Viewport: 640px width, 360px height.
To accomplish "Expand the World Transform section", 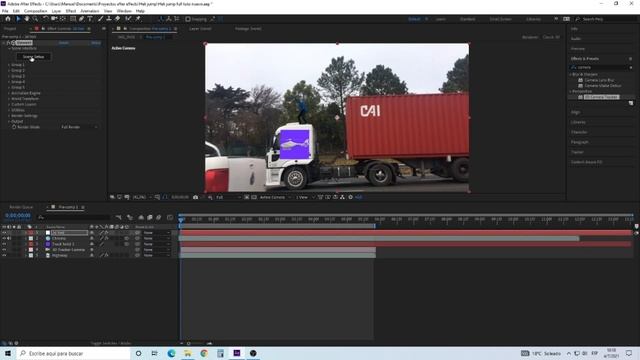I will pos(9,99).
